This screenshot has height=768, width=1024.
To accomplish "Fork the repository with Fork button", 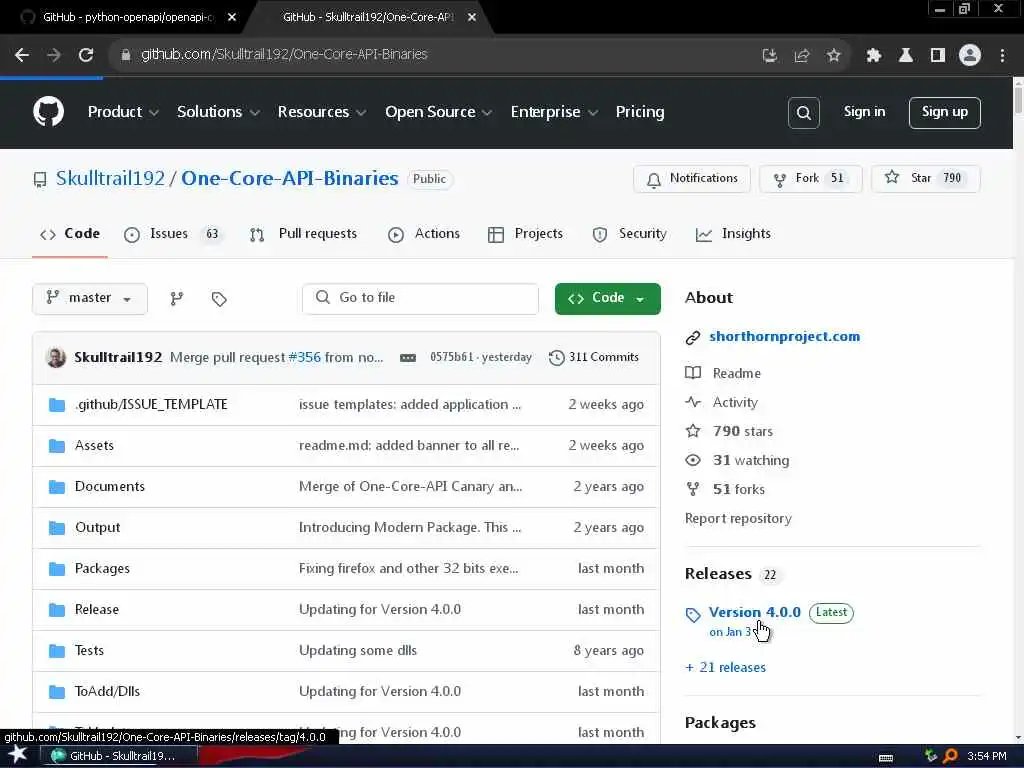I will coord(810,178).
